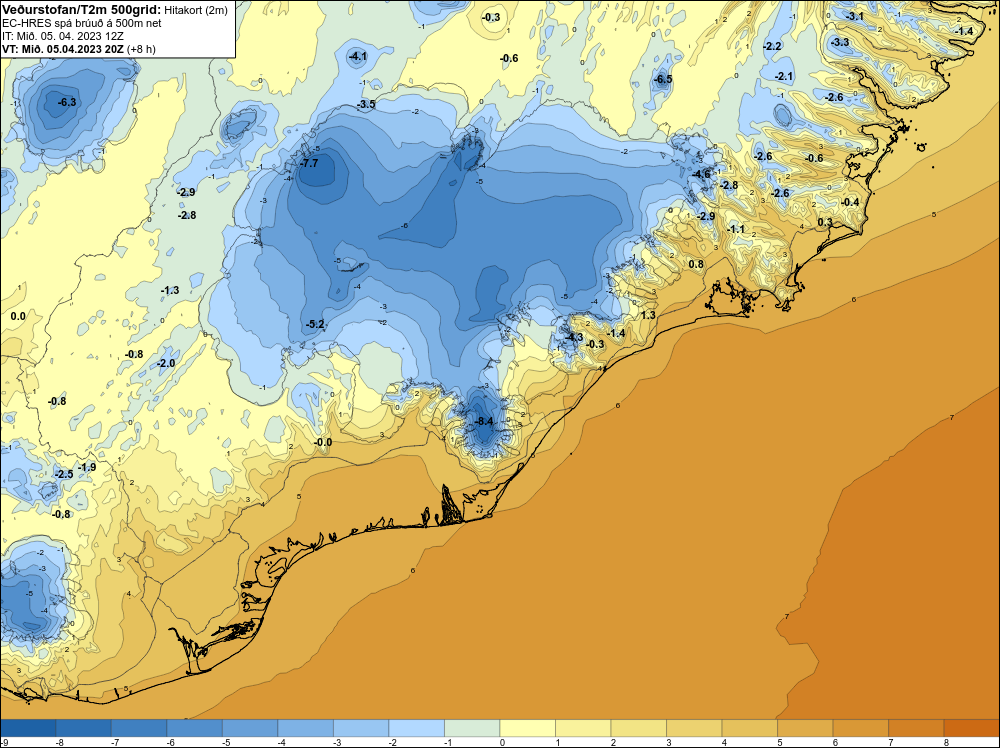This screenshot has width=1000, height=748.
Task: Select the -2.1 temperature label
Action: [x=784, y=76]
